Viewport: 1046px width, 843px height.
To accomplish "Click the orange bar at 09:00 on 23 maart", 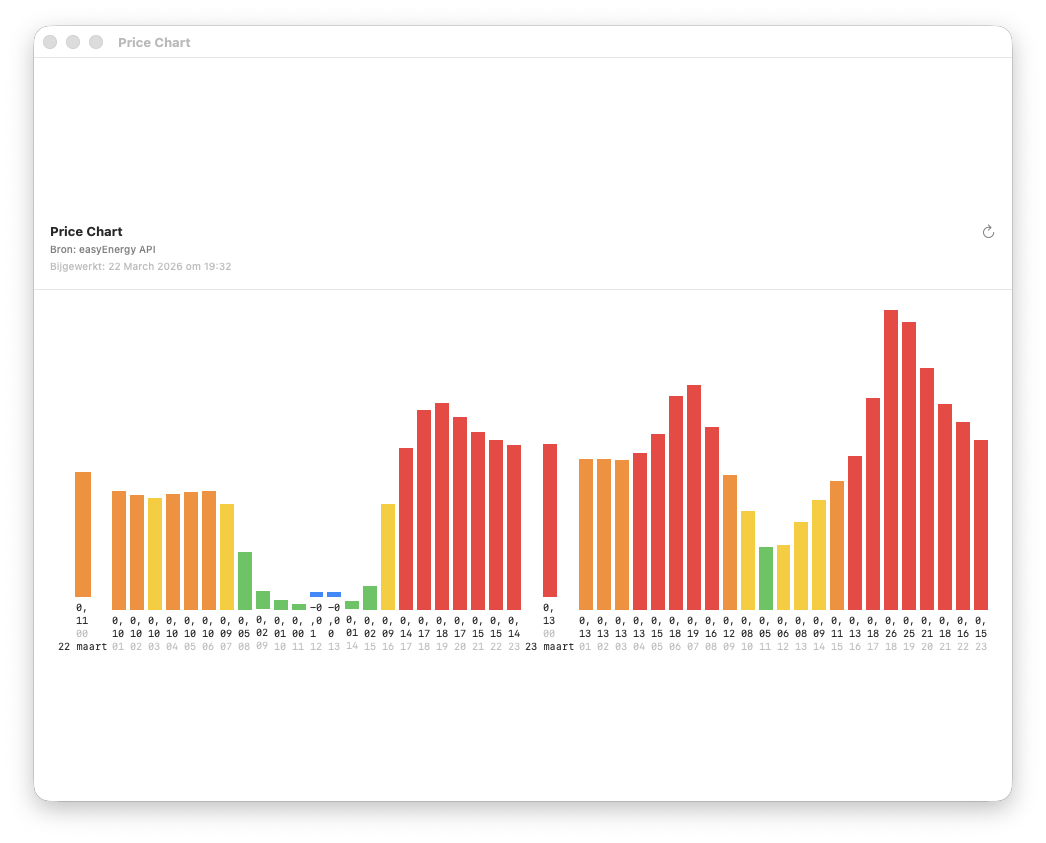I will click(731, 540).
